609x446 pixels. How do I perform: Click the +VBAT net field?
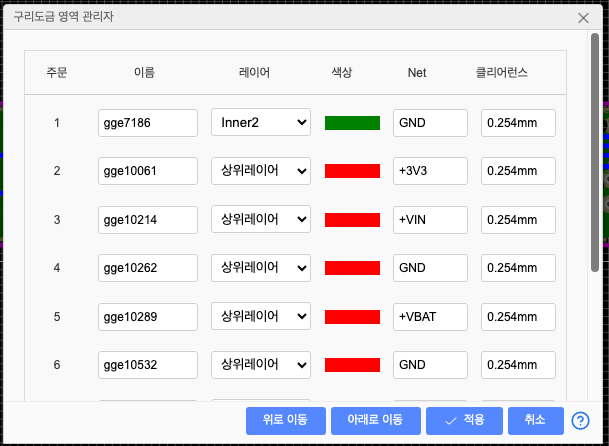point(430,317)
